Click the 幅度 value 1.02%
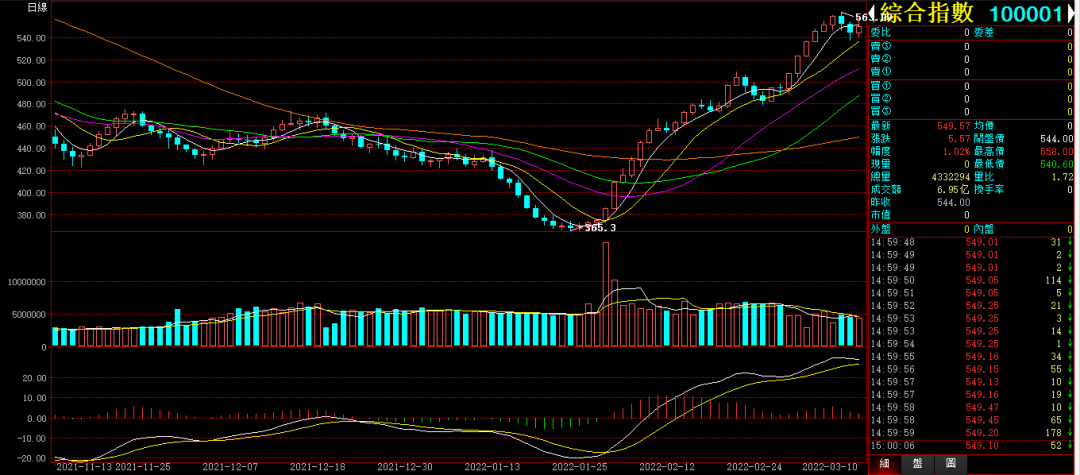 click(x=956, y=151)
